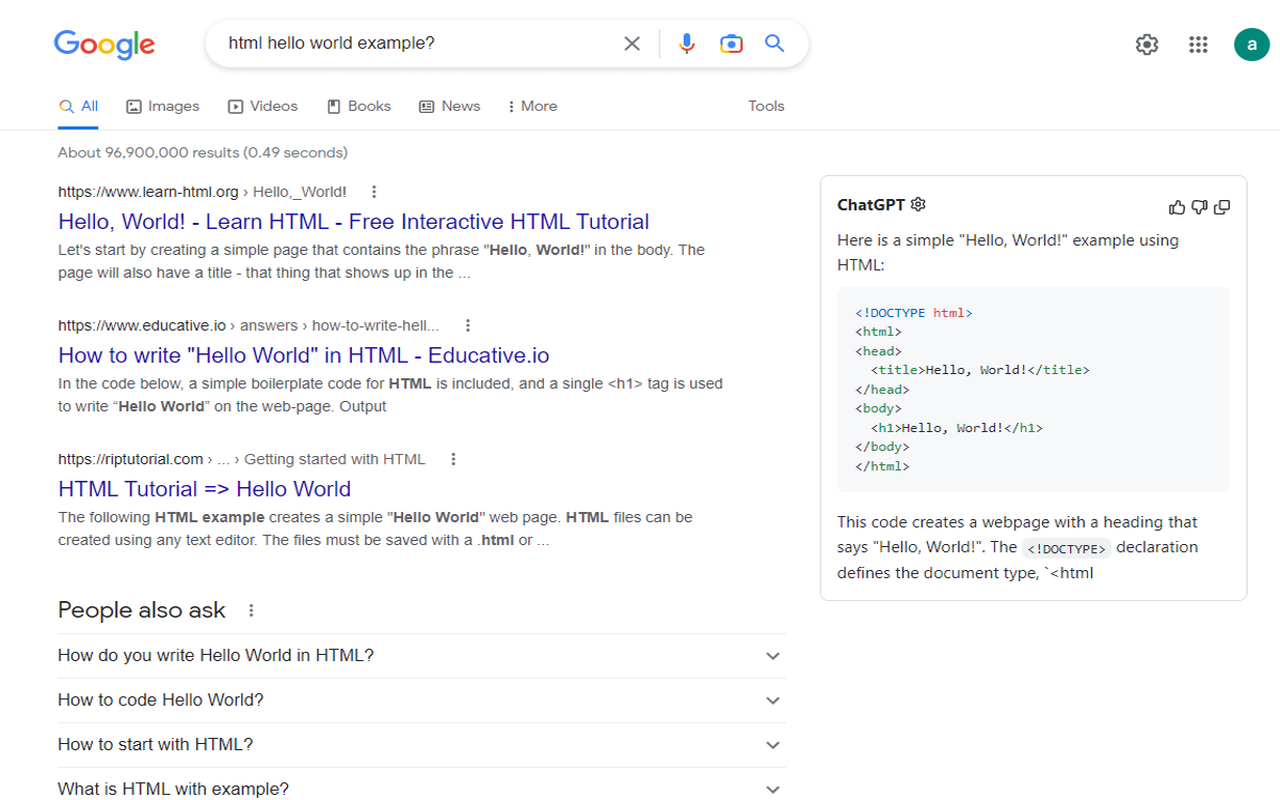Select the All results tab
This screenshot has height=800, width=1280.
[x=78, y=106]
